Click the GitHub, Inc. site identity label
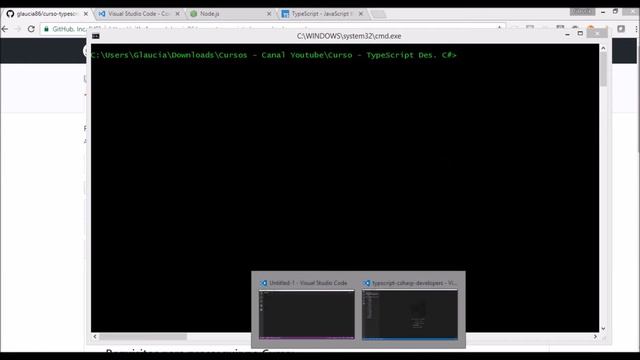 click(x=69, y=29)
